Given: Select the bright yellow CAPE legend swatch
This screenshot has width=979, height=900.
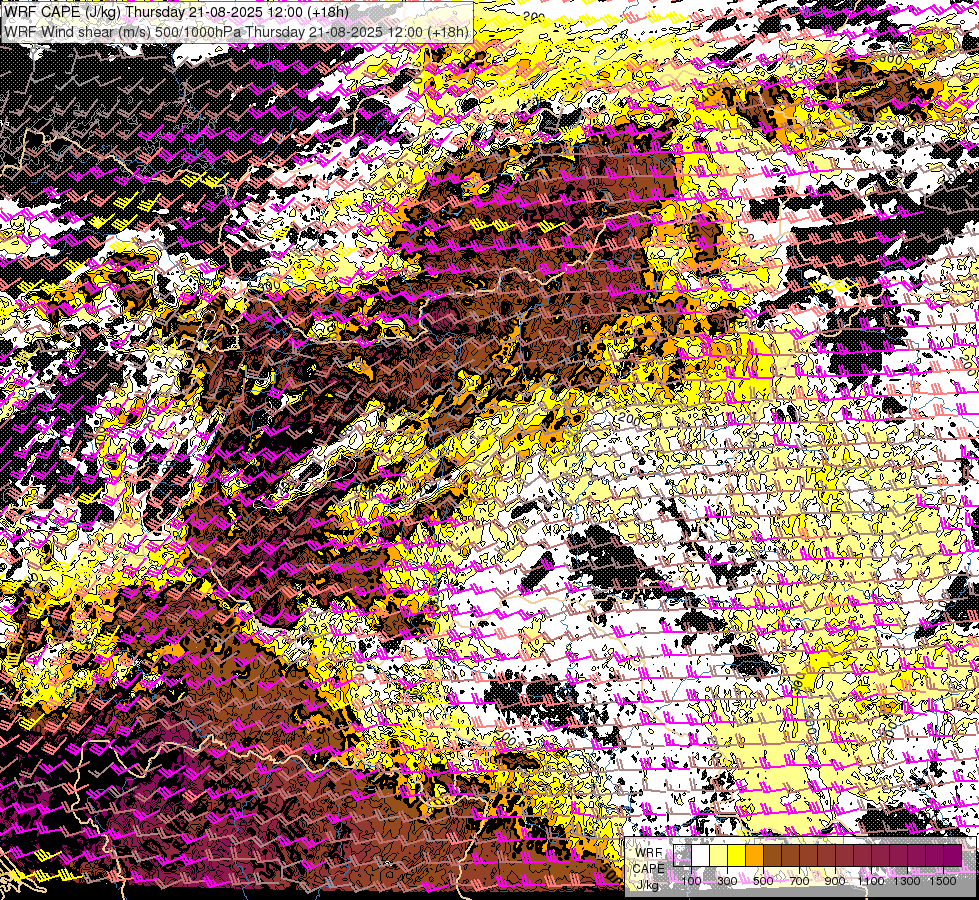Looking at the screenshot, I should click(x=736, y=855).
